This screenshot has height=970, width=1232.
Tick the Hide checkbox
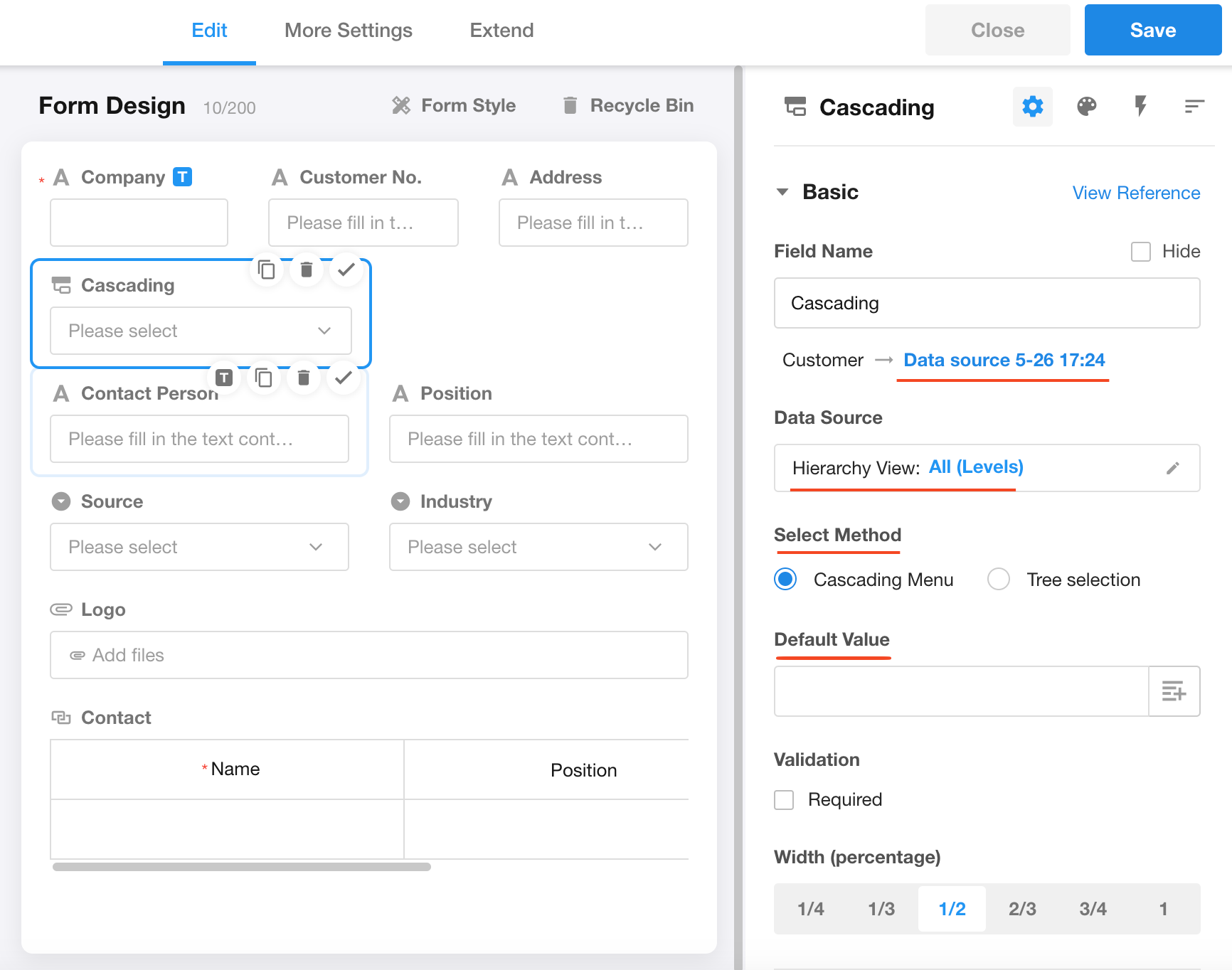coord(1141,252)
